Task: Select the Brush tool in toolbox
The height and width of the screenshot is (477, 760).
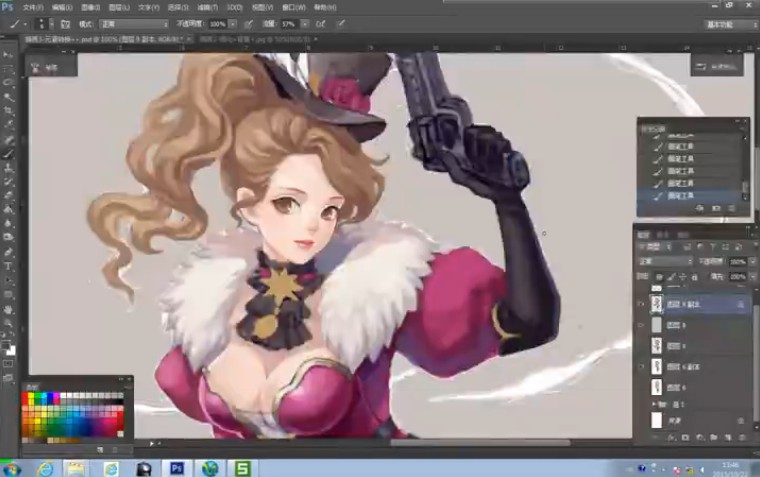Action: [8, 154]
